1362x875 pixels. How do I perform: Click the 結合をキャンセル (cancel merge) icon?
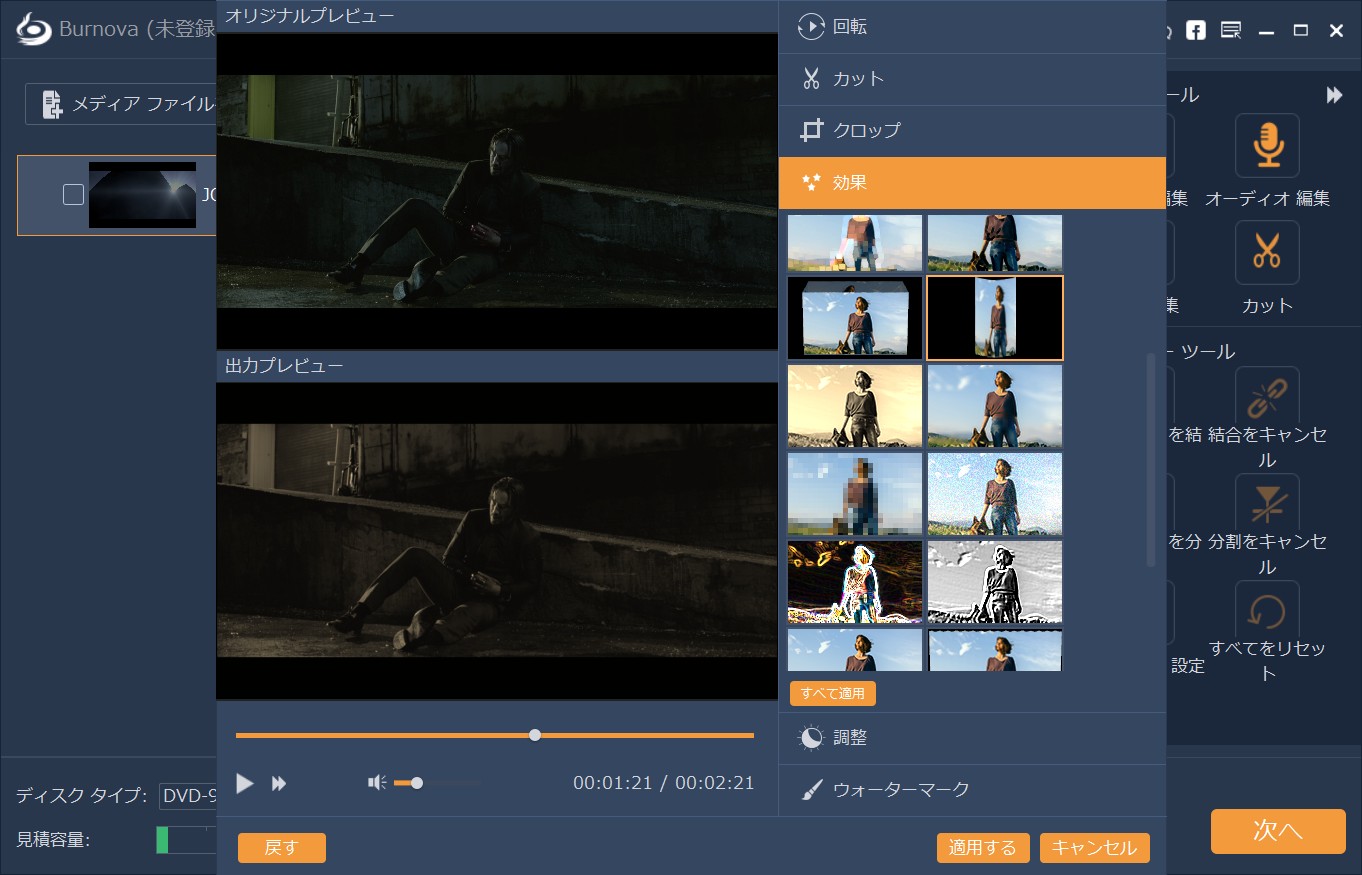pos(1267,394)
